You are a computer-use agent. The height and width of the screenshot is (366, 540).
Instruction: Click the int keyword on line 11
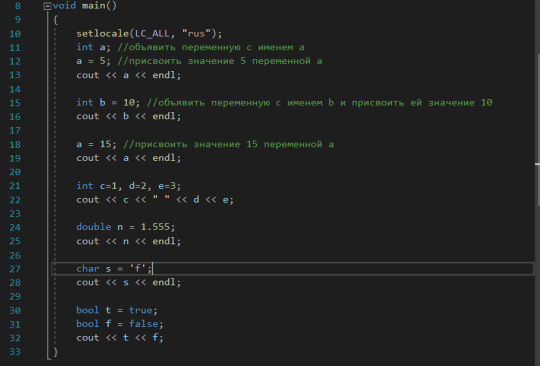click(85, 47)
